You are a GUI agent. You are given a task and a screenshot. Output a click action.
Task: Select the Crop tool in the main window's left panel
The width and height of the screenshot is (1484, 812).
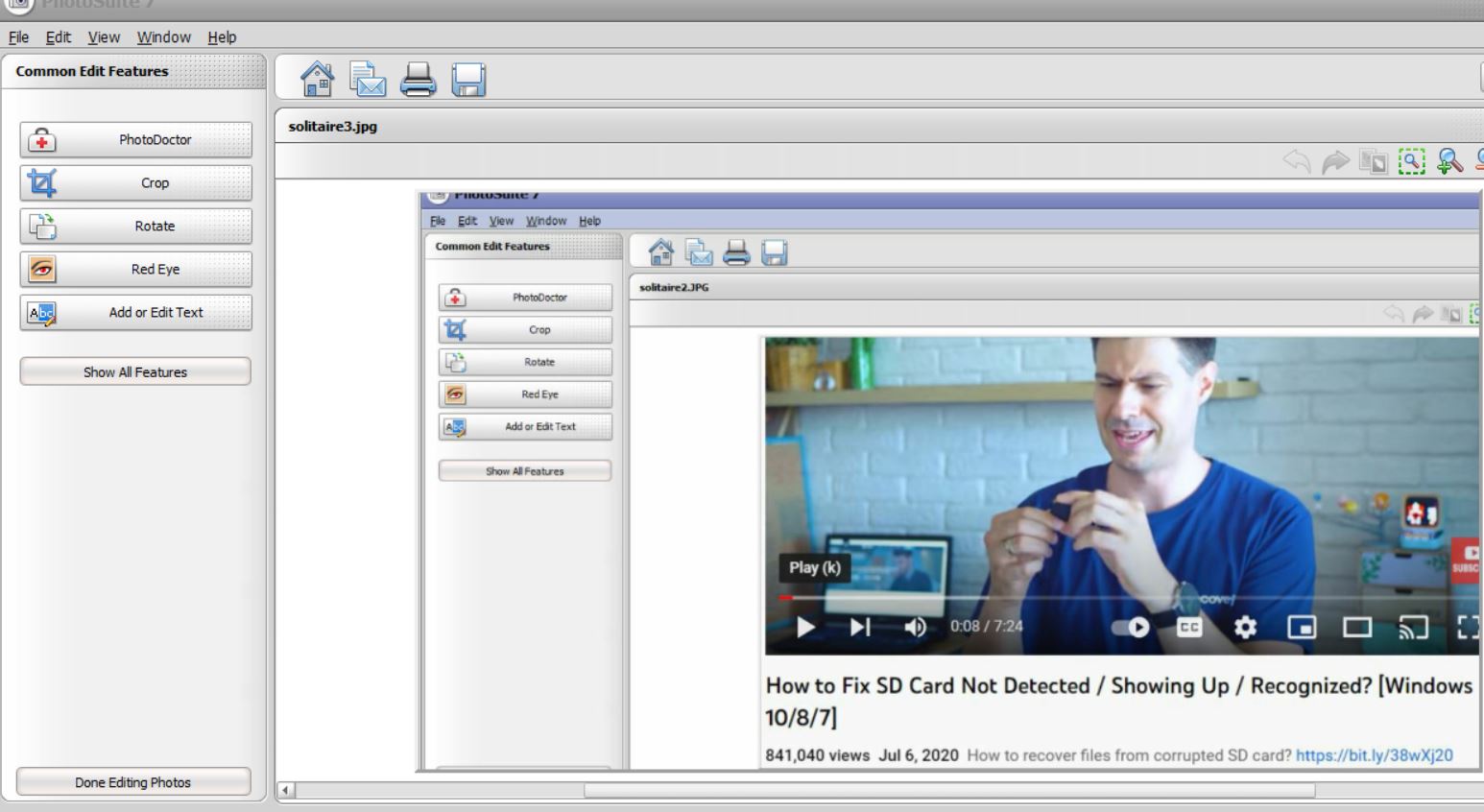[135, 183]
